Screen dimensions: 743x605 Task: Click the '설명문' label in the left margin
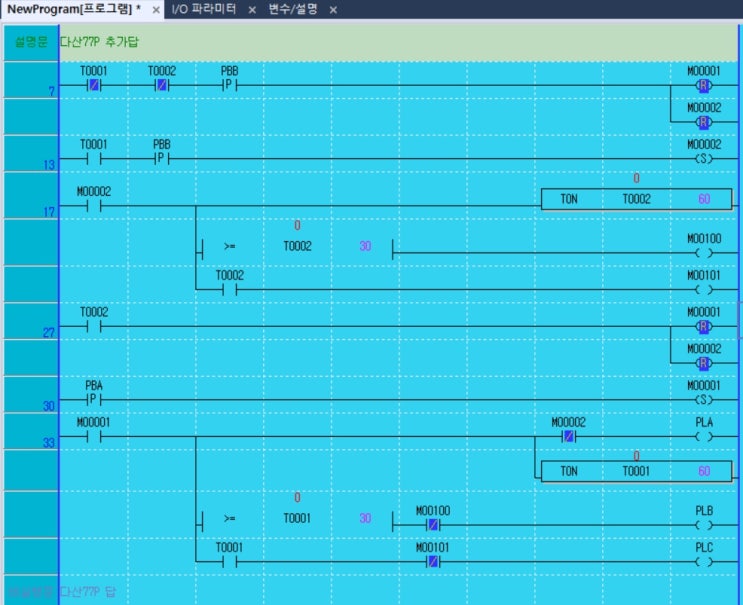click(x=31, y=42)
